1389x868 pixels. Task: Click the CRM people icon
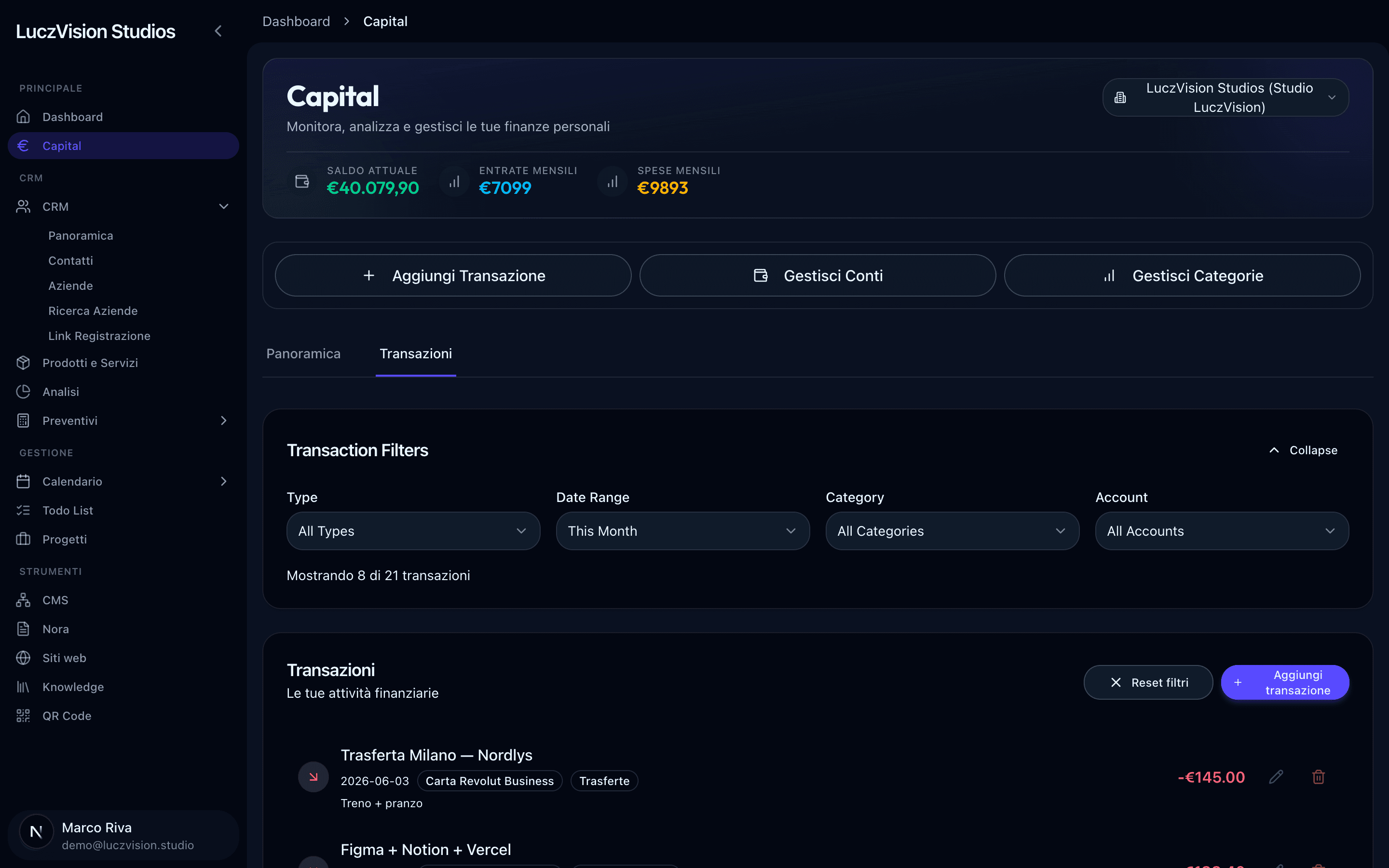coord(23,207)
